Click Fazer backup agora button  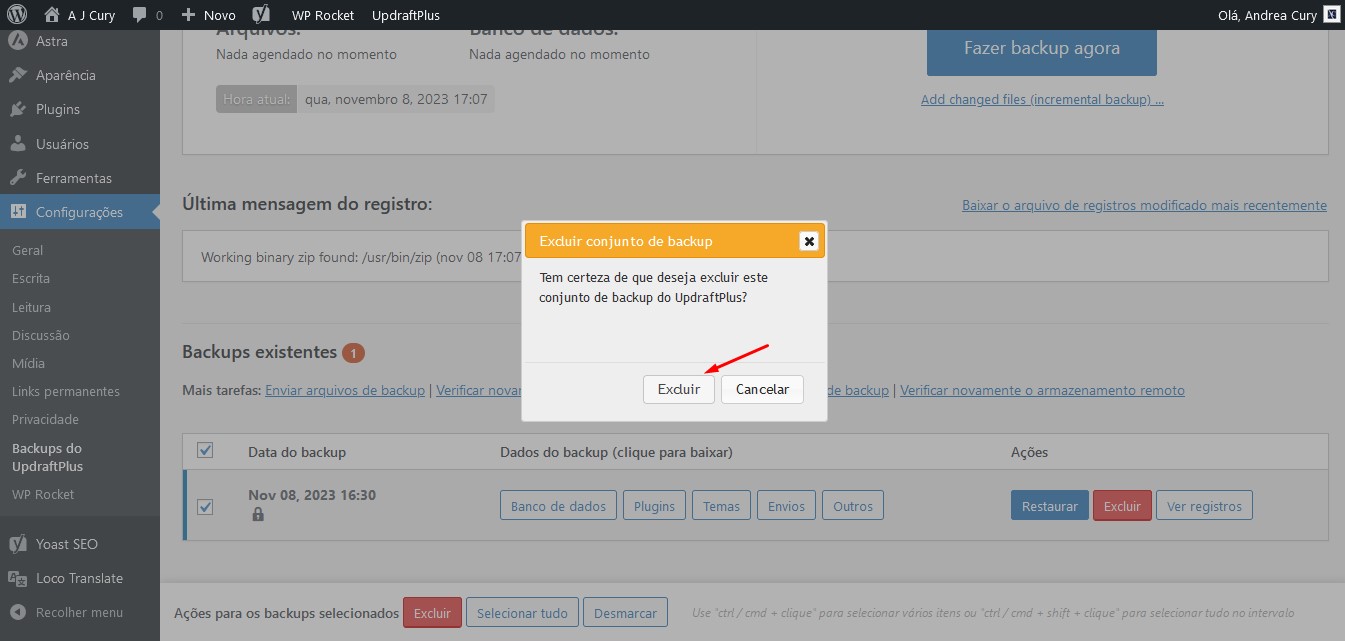(x=1042, y=48)
